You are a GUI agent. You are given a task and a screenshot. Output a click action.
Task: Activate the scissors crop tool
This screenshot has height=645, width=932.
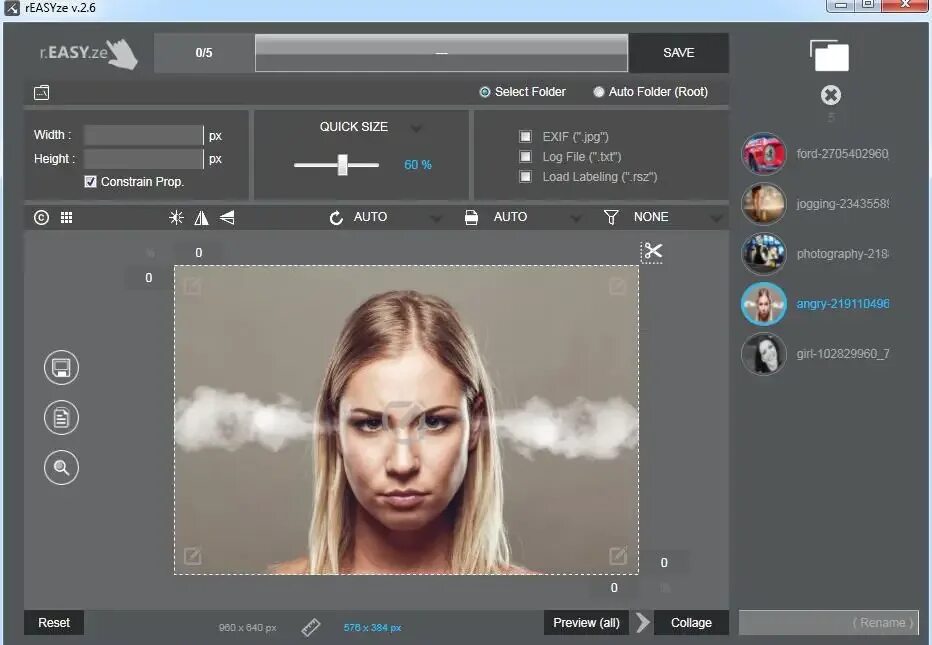point(652,251)
